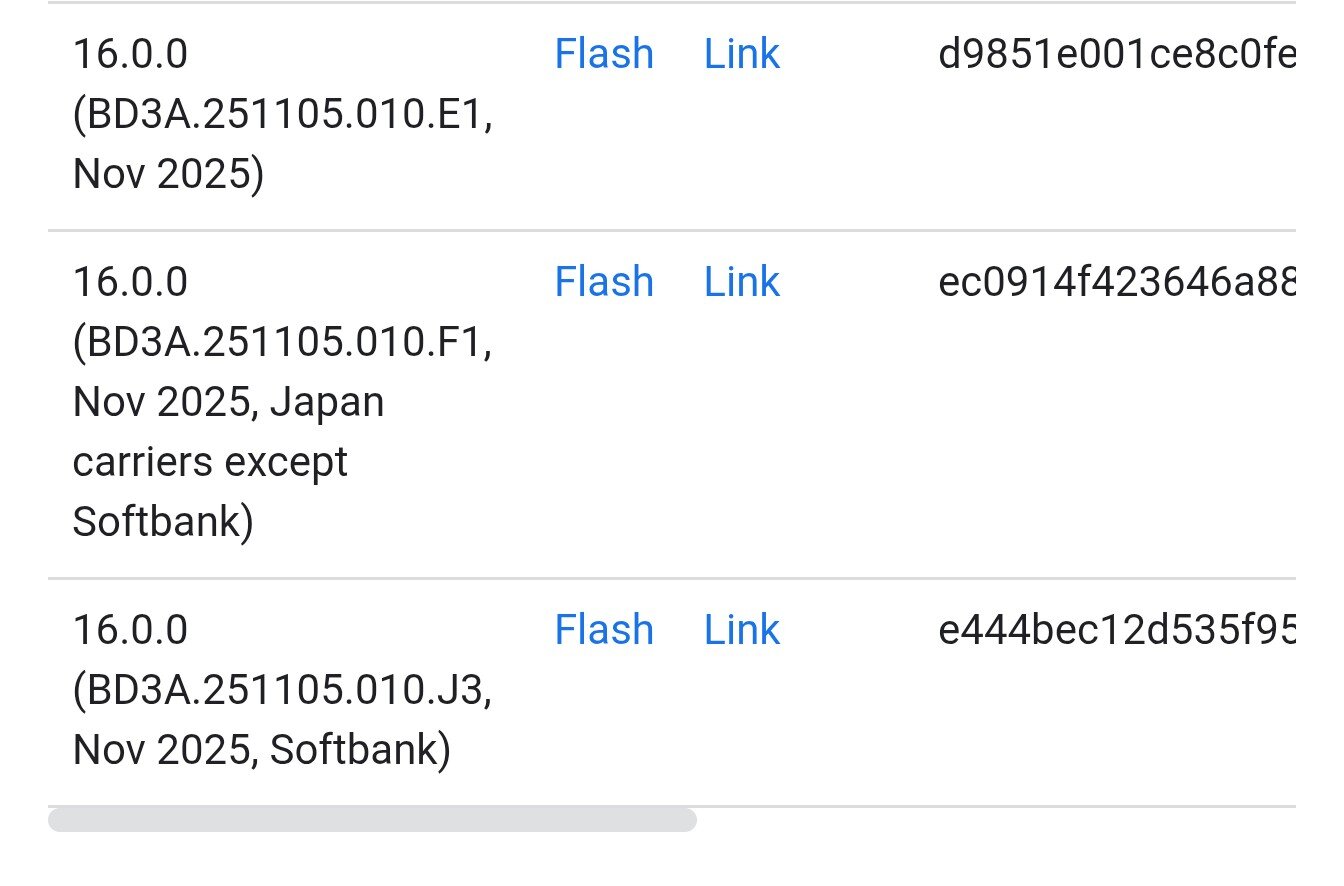Select the 16.0.0 version in the F1 row
Viewport: 1344px width, 886px height.
point(130,282)
